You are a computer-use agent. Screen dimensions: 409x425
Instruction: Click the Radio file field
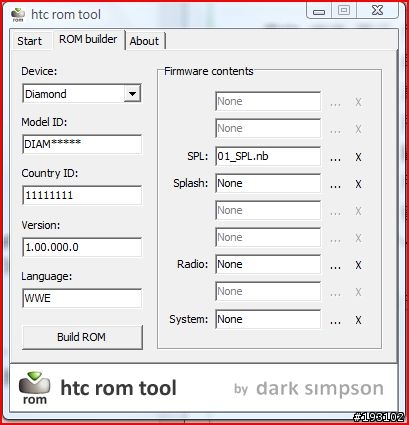pos(268,264)
